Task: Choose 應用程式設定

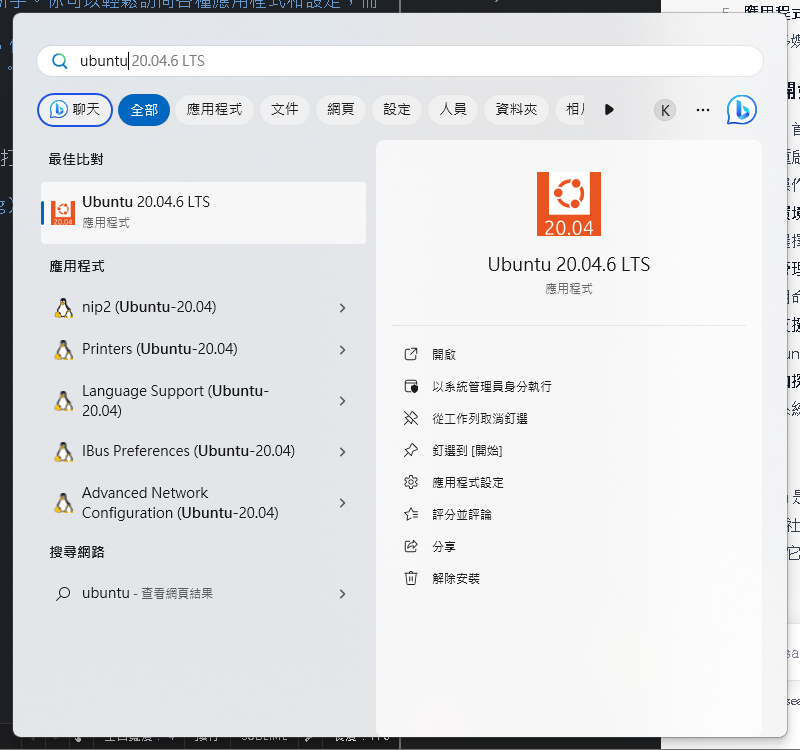Action: point(468,483)
